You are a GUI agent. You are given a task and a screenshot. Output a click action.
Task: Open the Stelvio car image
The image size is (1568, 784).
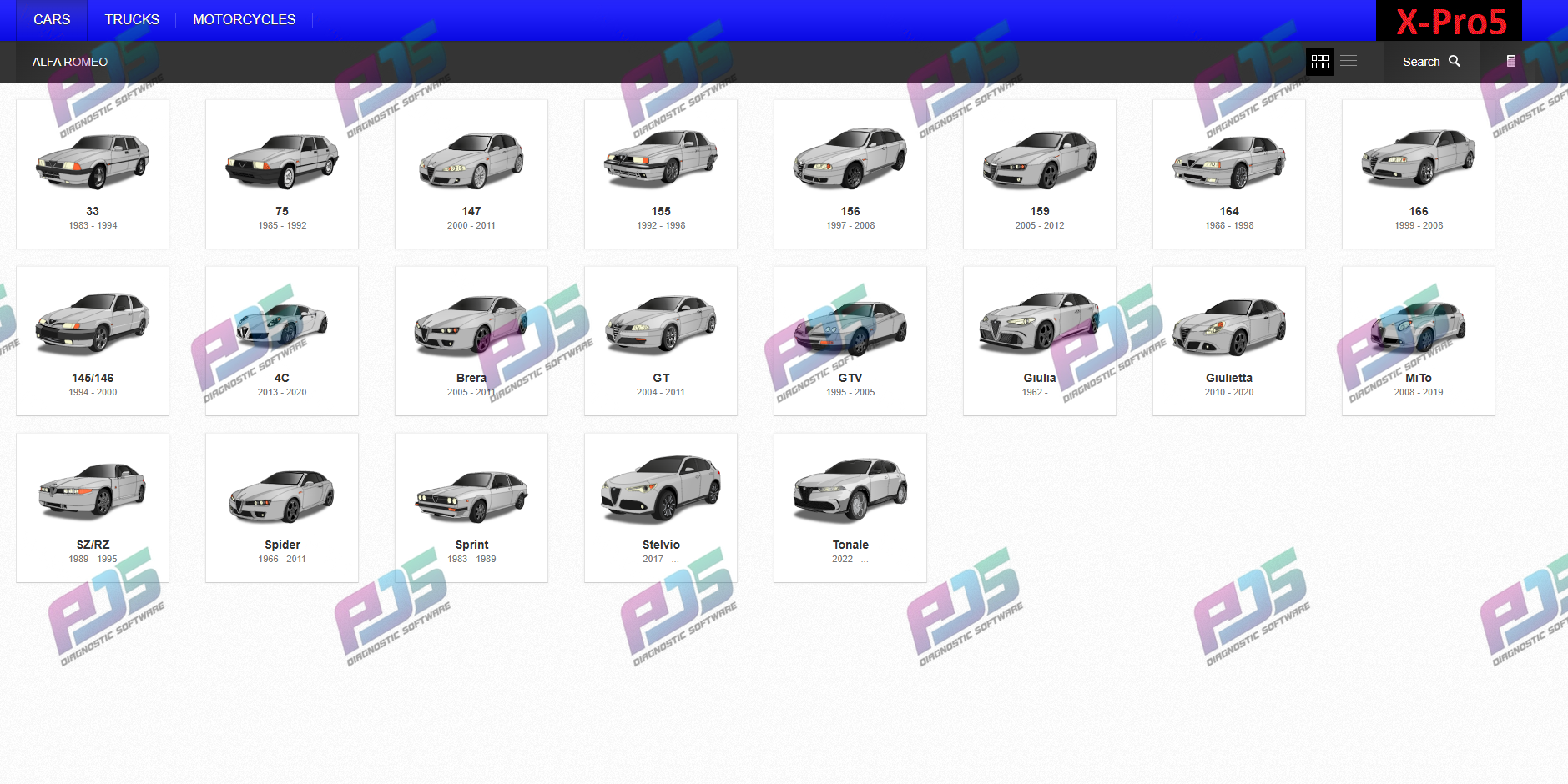tap(661, 489)
